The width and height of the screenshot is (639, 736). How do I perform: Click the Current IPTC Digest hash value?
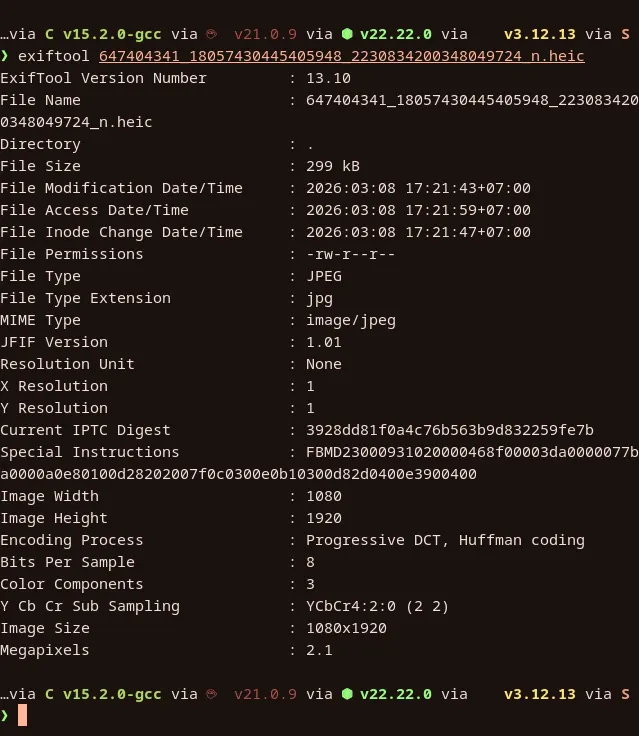pyautogui.click(x=449, y=430)
